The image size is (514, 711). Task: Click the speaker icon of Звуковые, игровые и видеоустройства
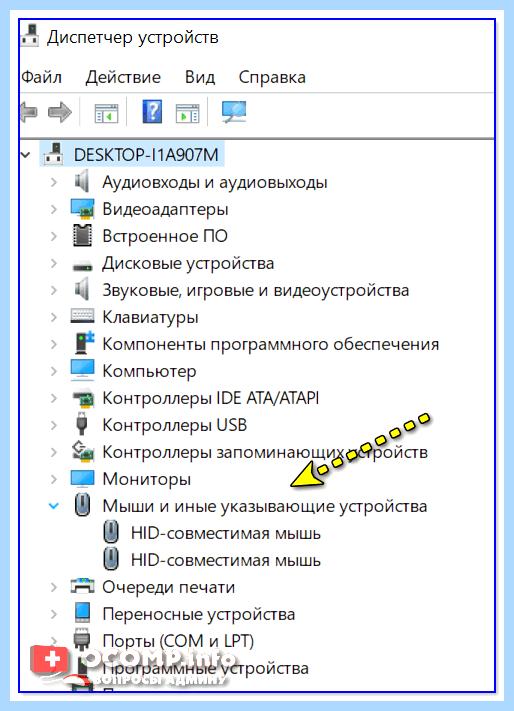[82, 290]
